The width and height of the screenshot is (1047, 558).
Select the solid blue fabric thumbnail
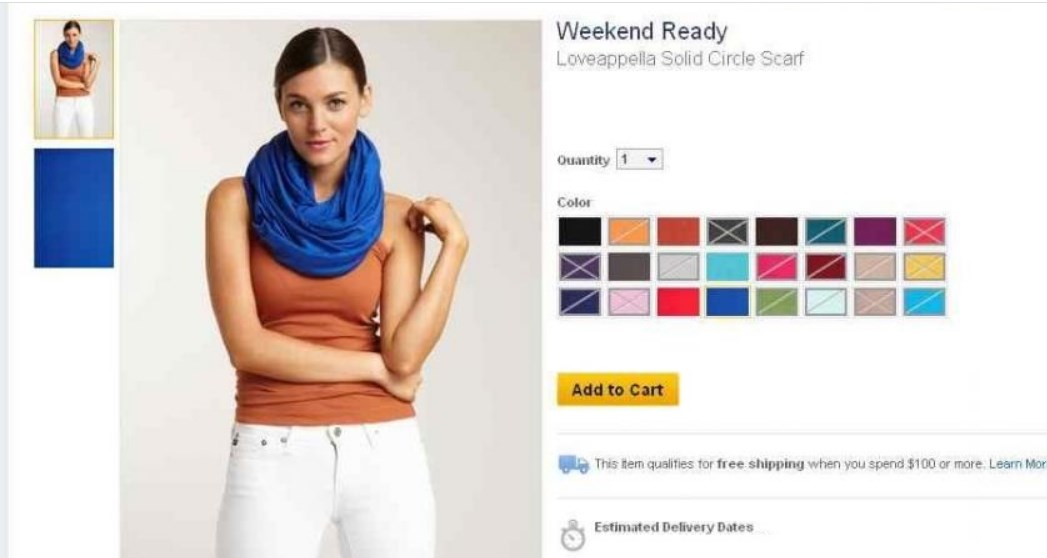pos(74,208)
